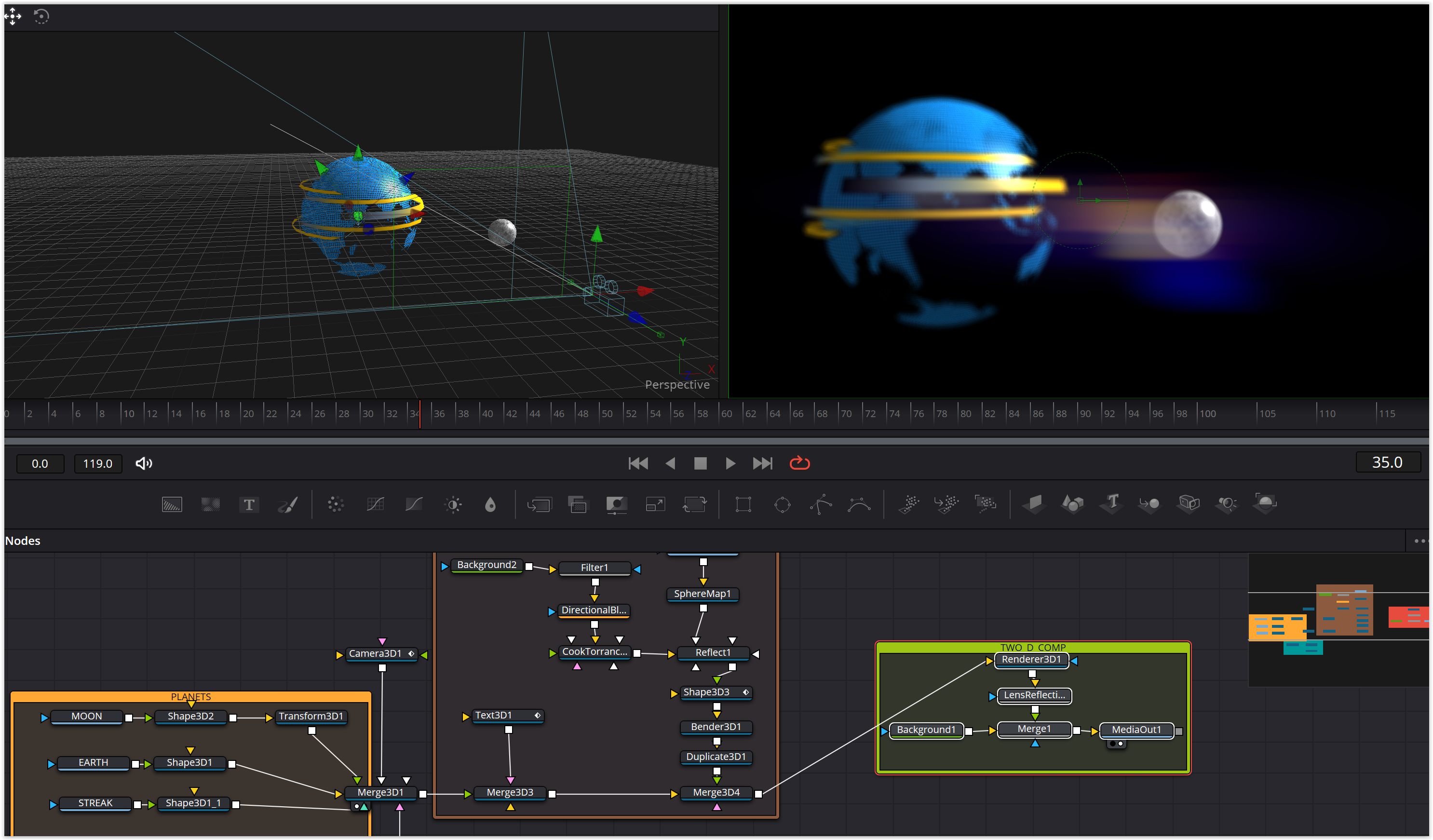Click the render start field showing 0.0
Screen dimensions: 1433x840
click(x=40, y=463)
